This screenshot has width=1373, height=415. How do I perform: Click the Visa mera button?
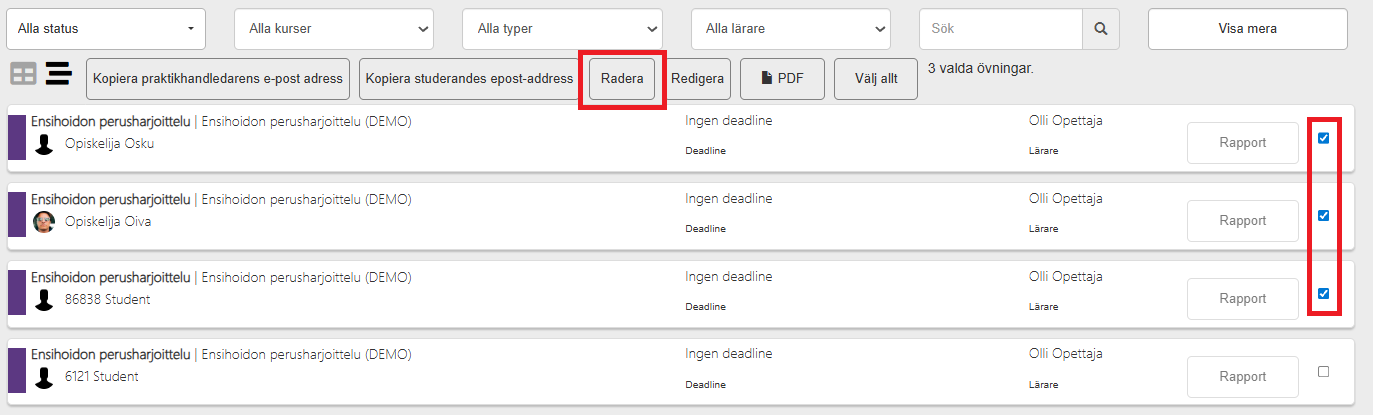(1248, 29)
